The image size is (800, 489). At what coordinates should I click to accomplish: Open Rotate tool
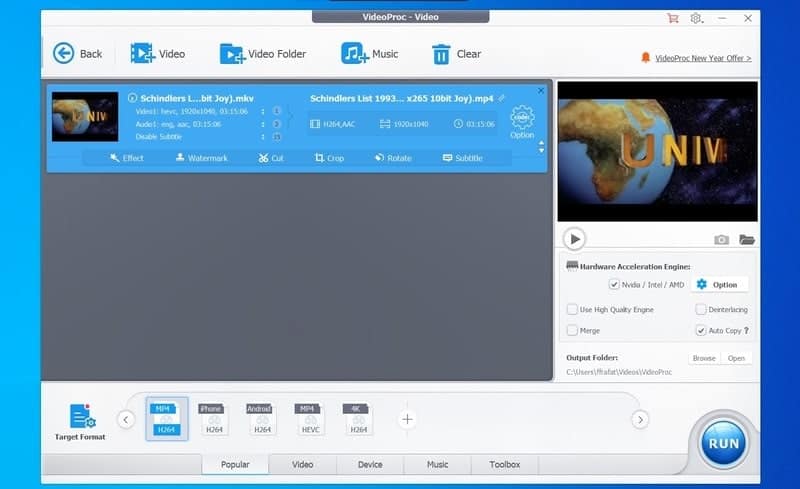coord(393,158)
